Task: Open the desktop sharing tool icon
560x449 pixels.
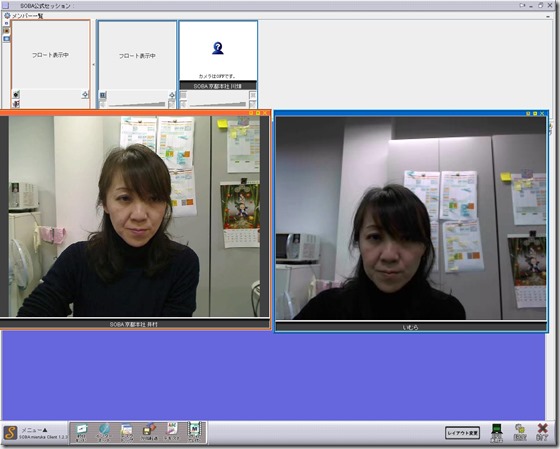Action: tap(127, 432)
